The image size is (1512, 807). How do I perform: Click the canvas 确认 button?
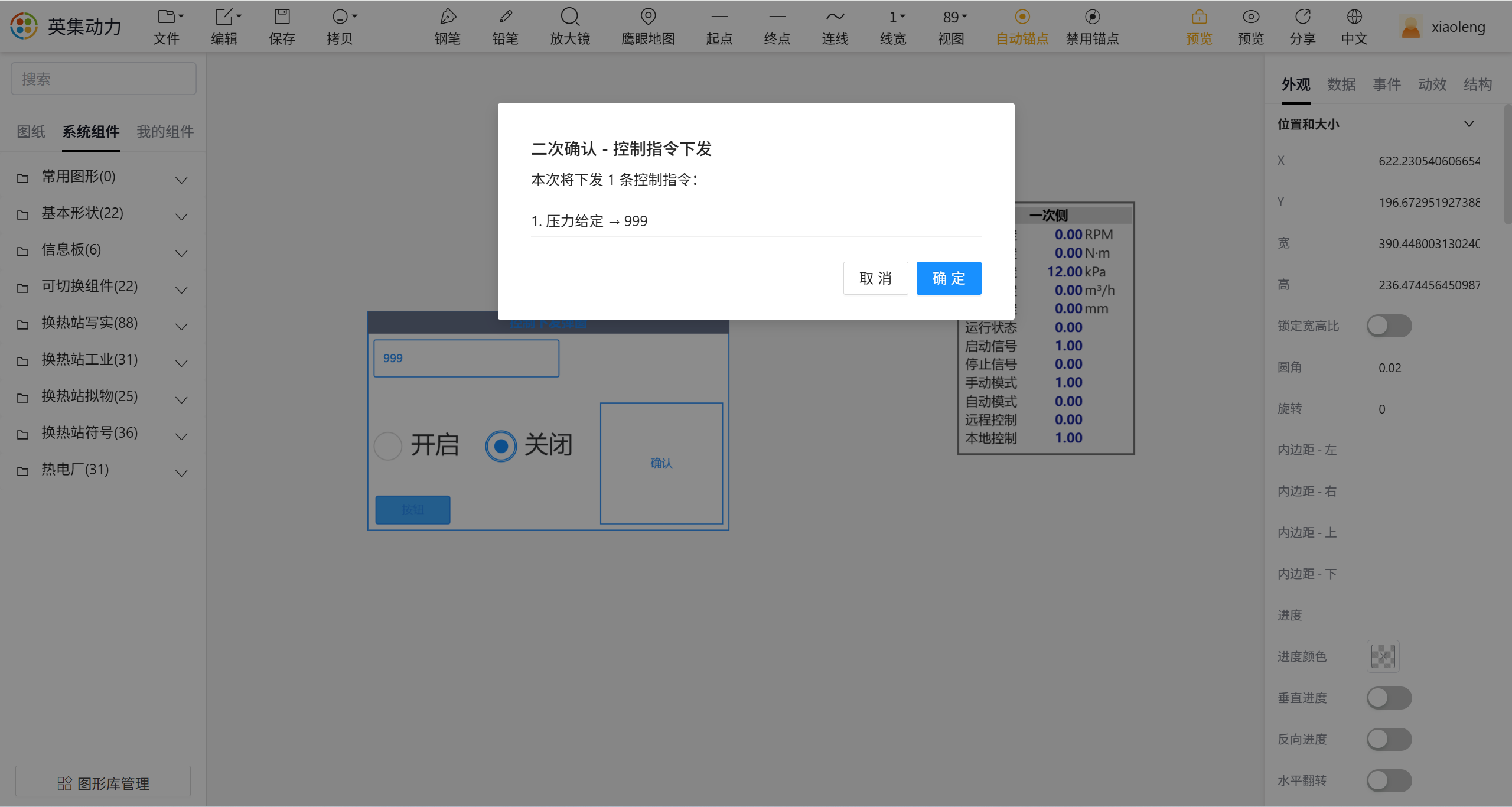[661, 463]
